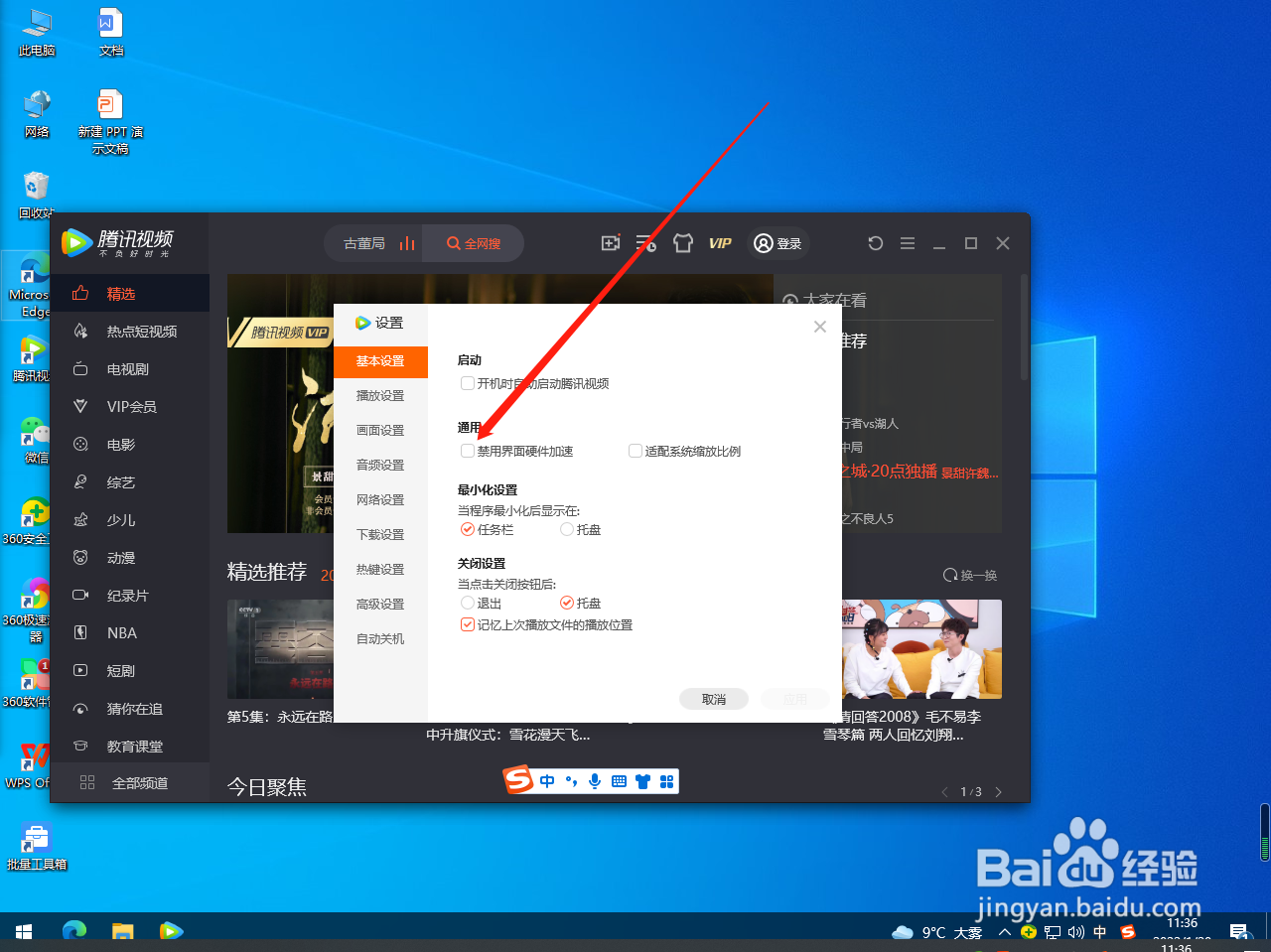The image size is (1271, 952).
Task: Open 热点短视频 channel in sidebar
Action: coord(129,332)
